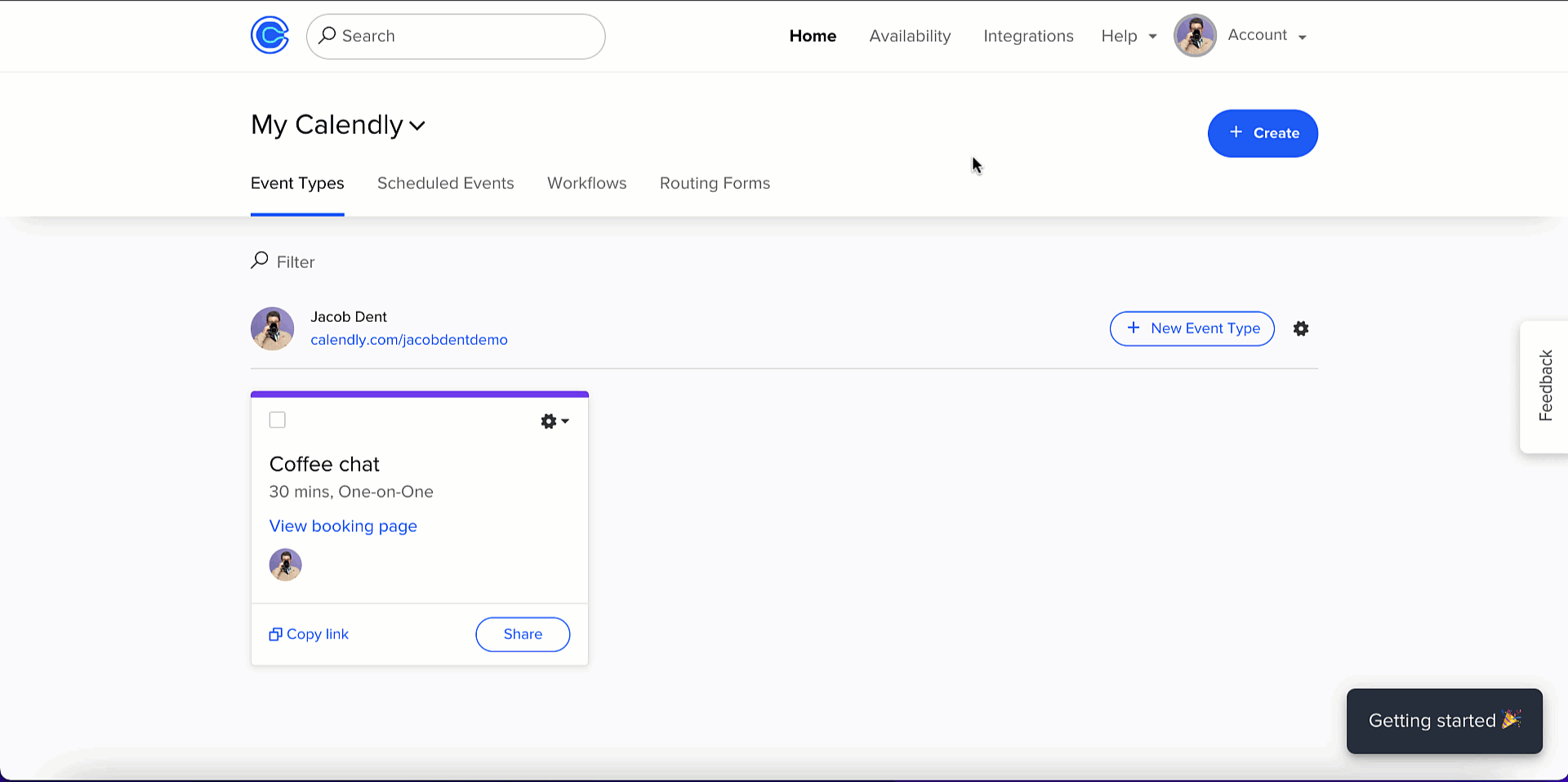Viewport: 1568px width, 782px height.
Task: Select the Event Types tab
Action: [x=297, y=183]
